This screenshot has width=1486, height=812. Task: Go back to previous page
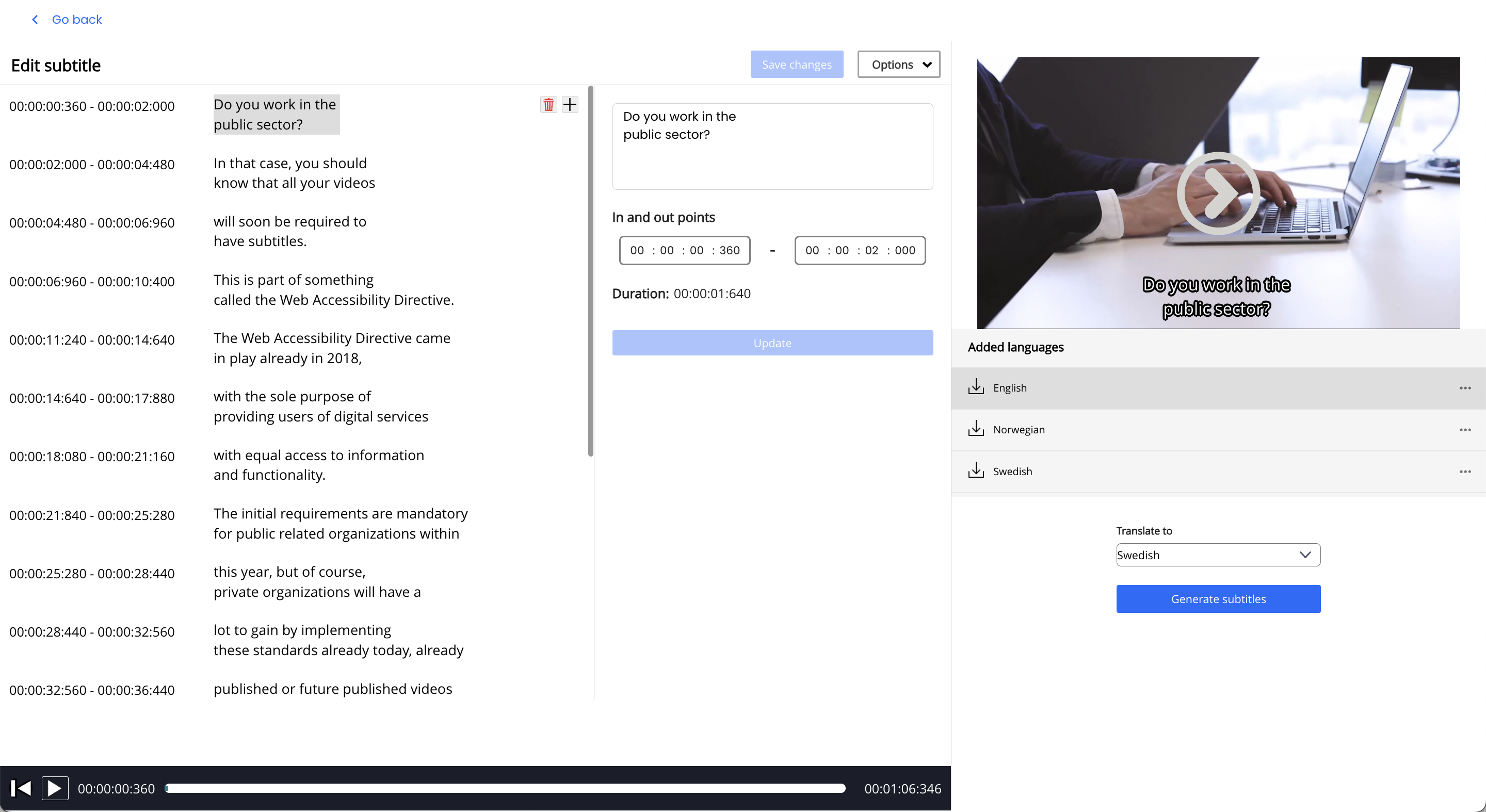coord(76,20)
